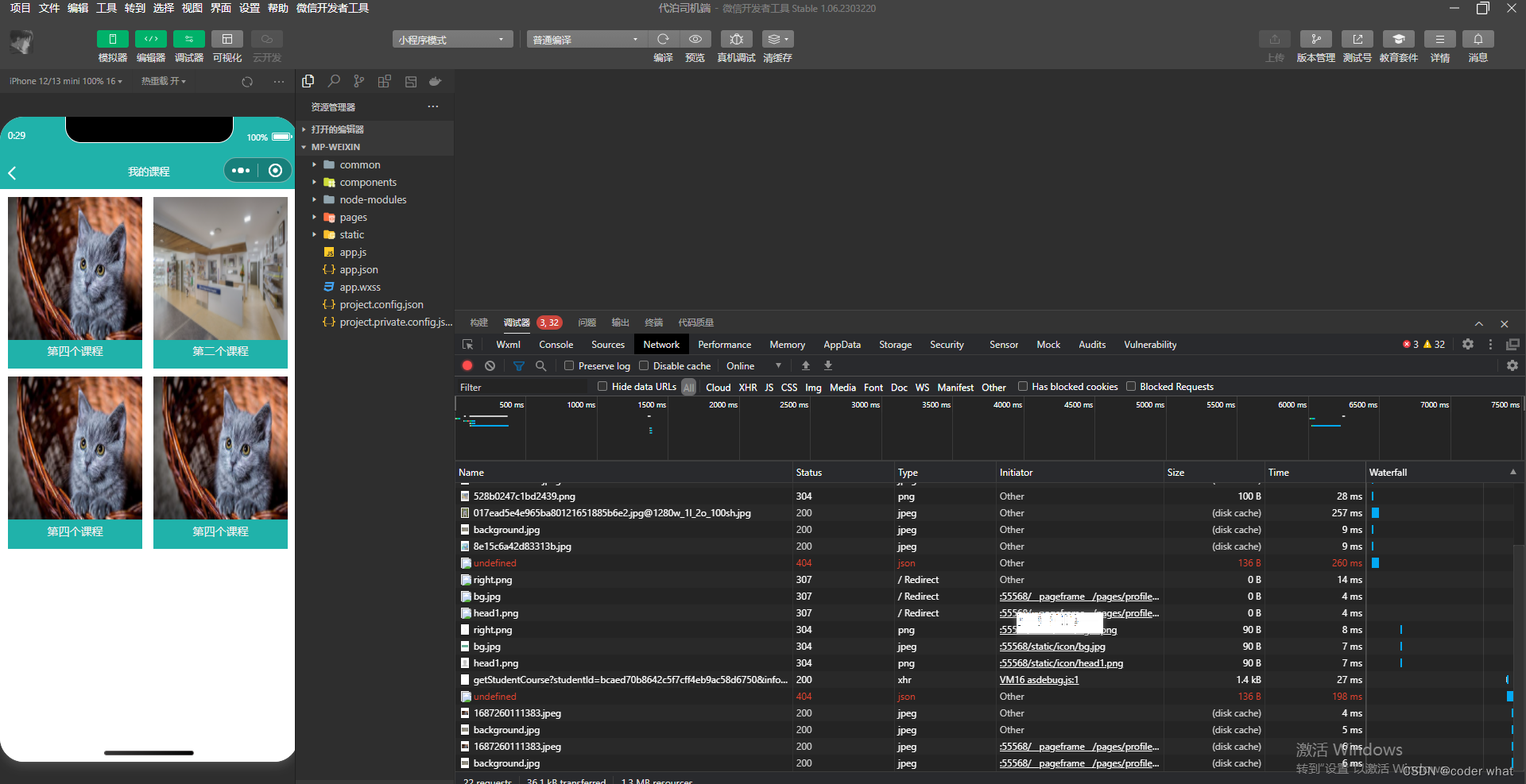Open the 小程序模式 mode dropdown

(451, 39)
